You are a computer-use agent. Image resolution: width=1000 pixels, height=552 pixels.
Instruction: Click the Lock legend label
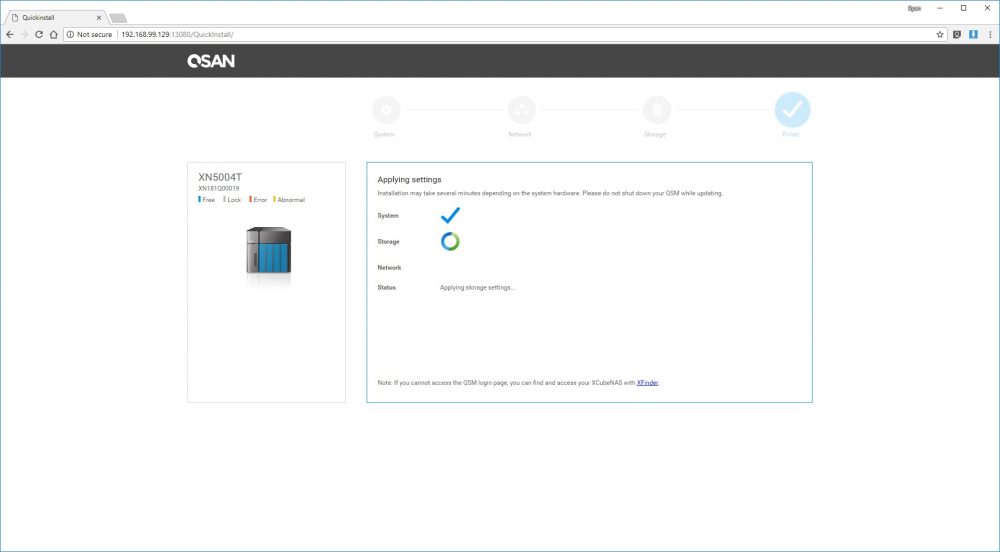[234, 200]
